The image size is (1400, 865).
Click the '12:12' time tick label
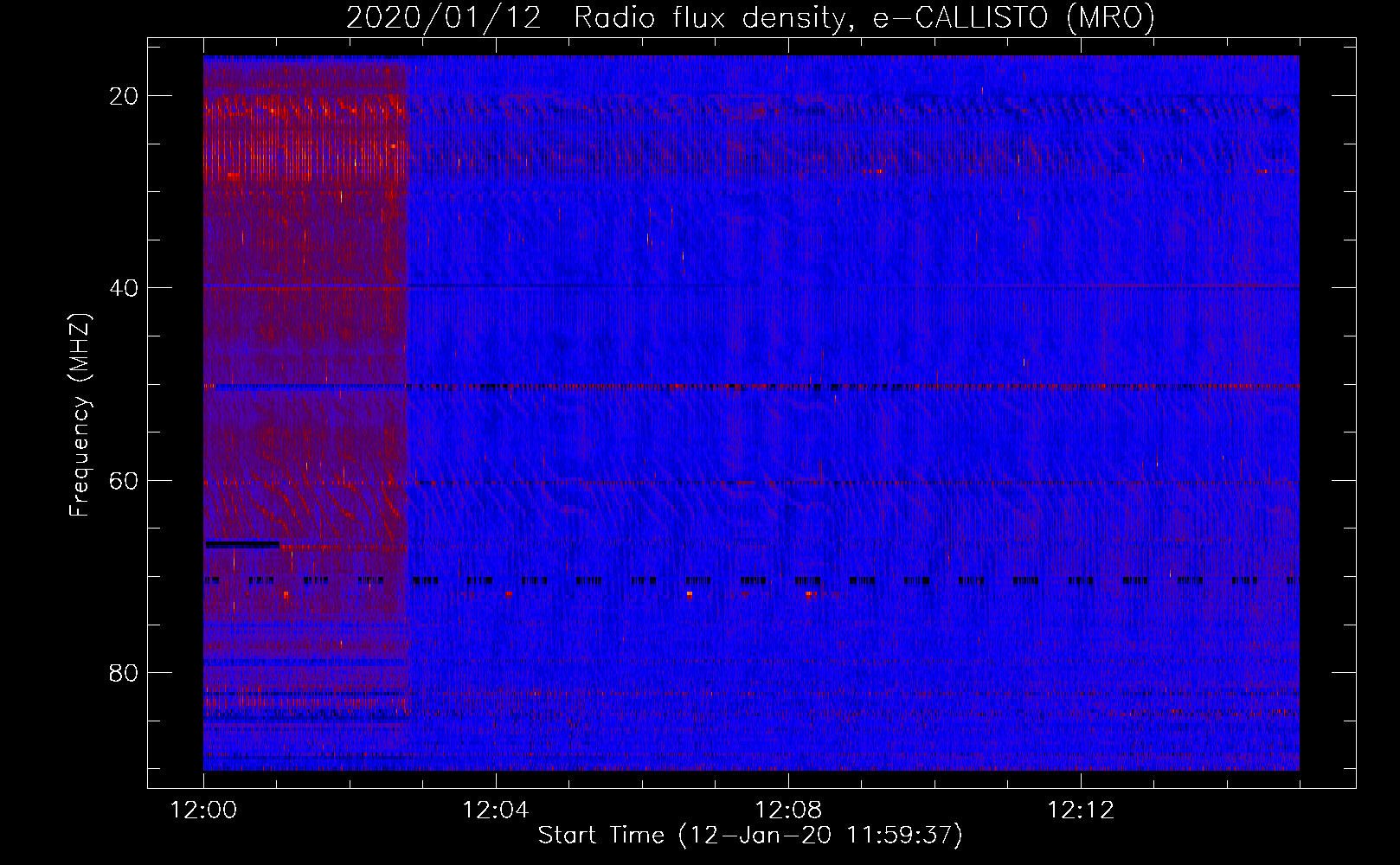[1081, 811]
